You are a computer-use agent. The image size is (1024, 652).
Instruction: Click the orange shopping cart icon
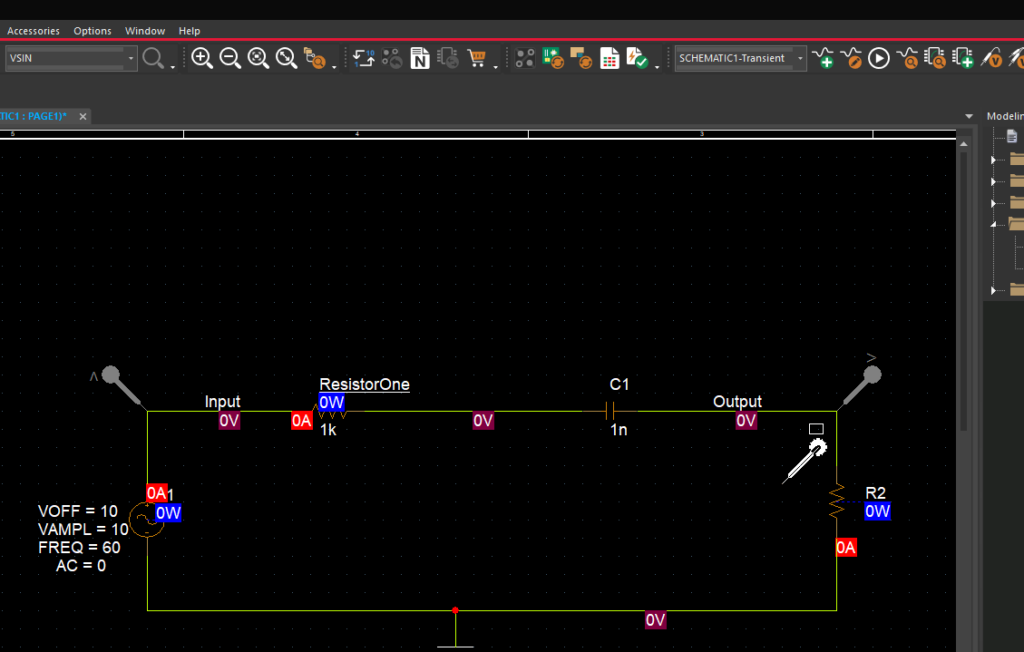tap(477, 58)
